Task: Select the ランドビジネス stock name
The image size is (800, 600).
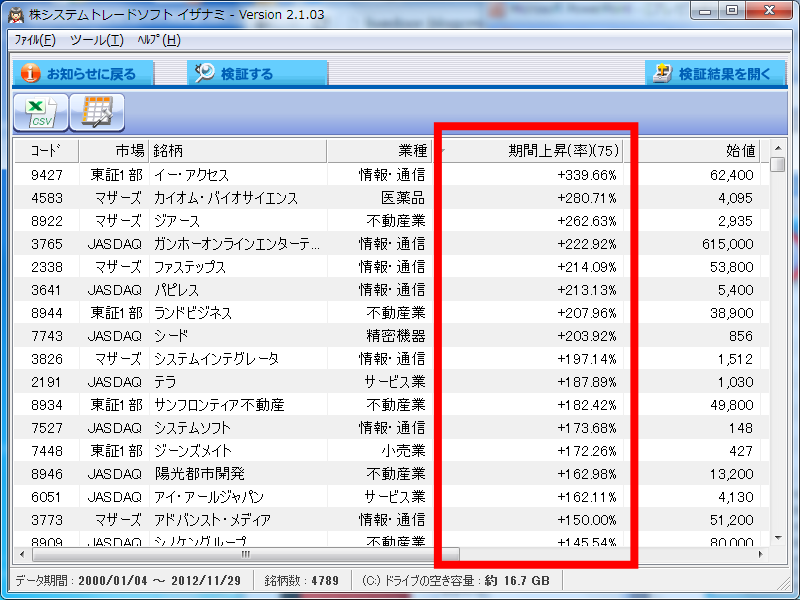Action: (193, 313)
